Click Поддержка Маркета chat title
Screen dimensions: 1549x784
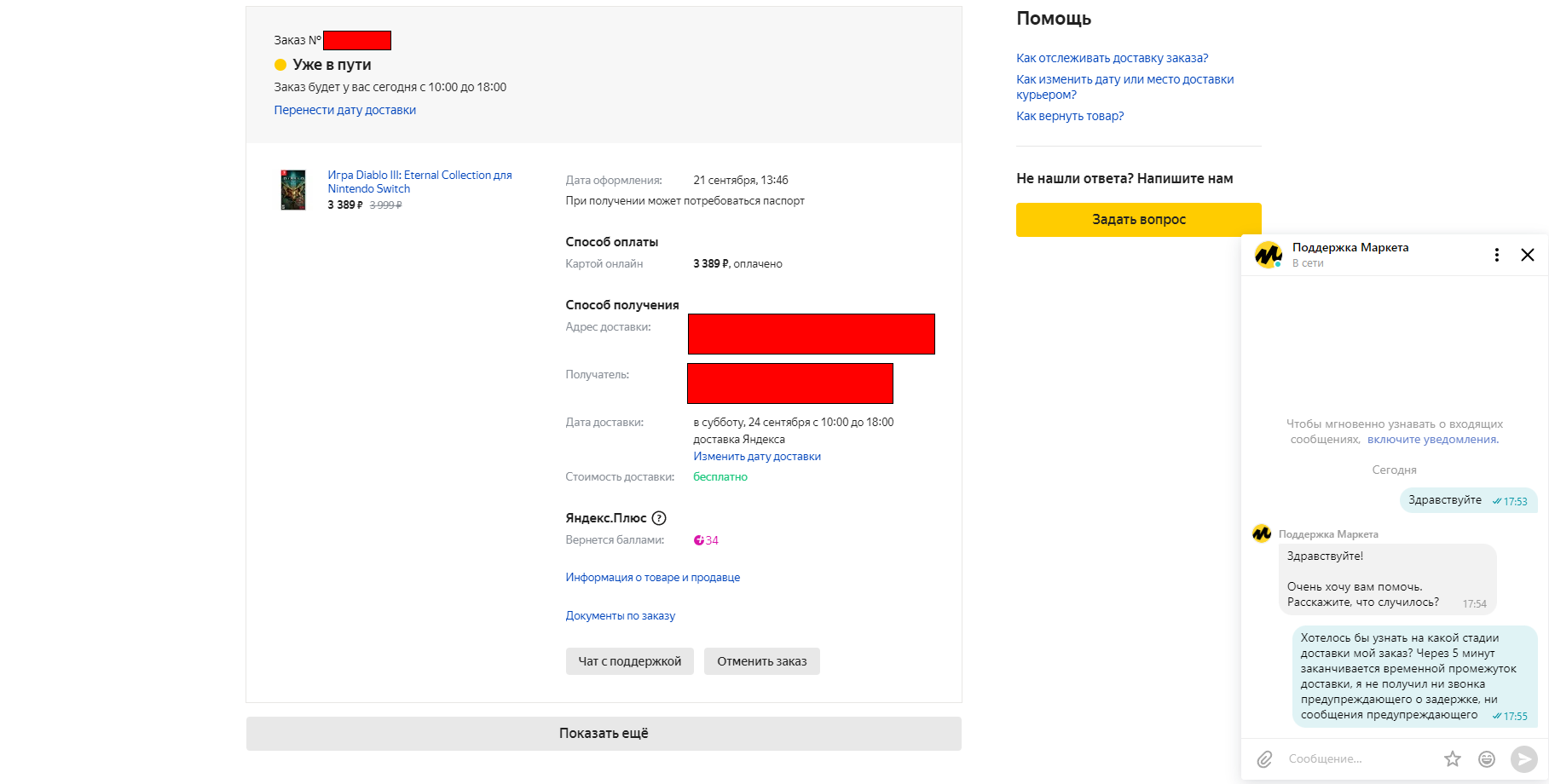(x=1350, y=248)
